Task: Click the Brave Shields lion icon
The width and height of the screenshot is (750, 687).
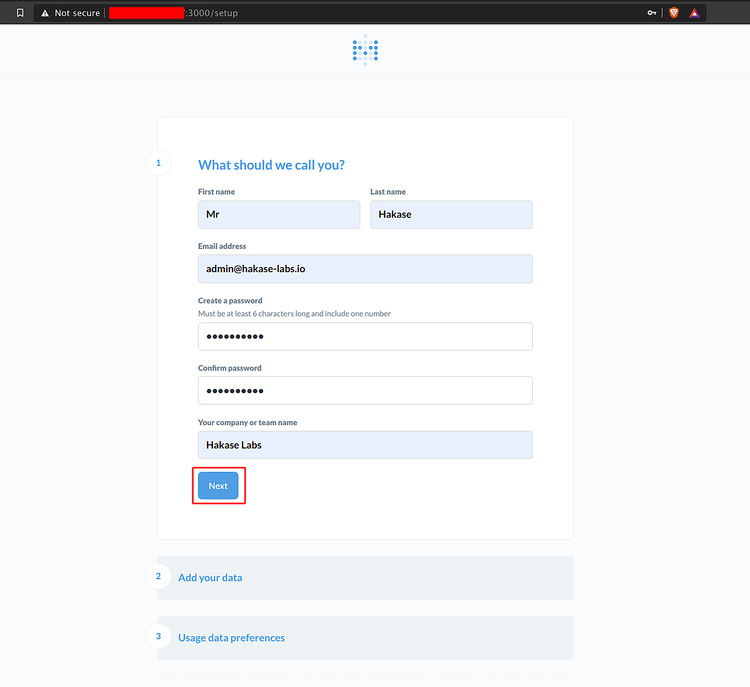Action: (674, 13)
